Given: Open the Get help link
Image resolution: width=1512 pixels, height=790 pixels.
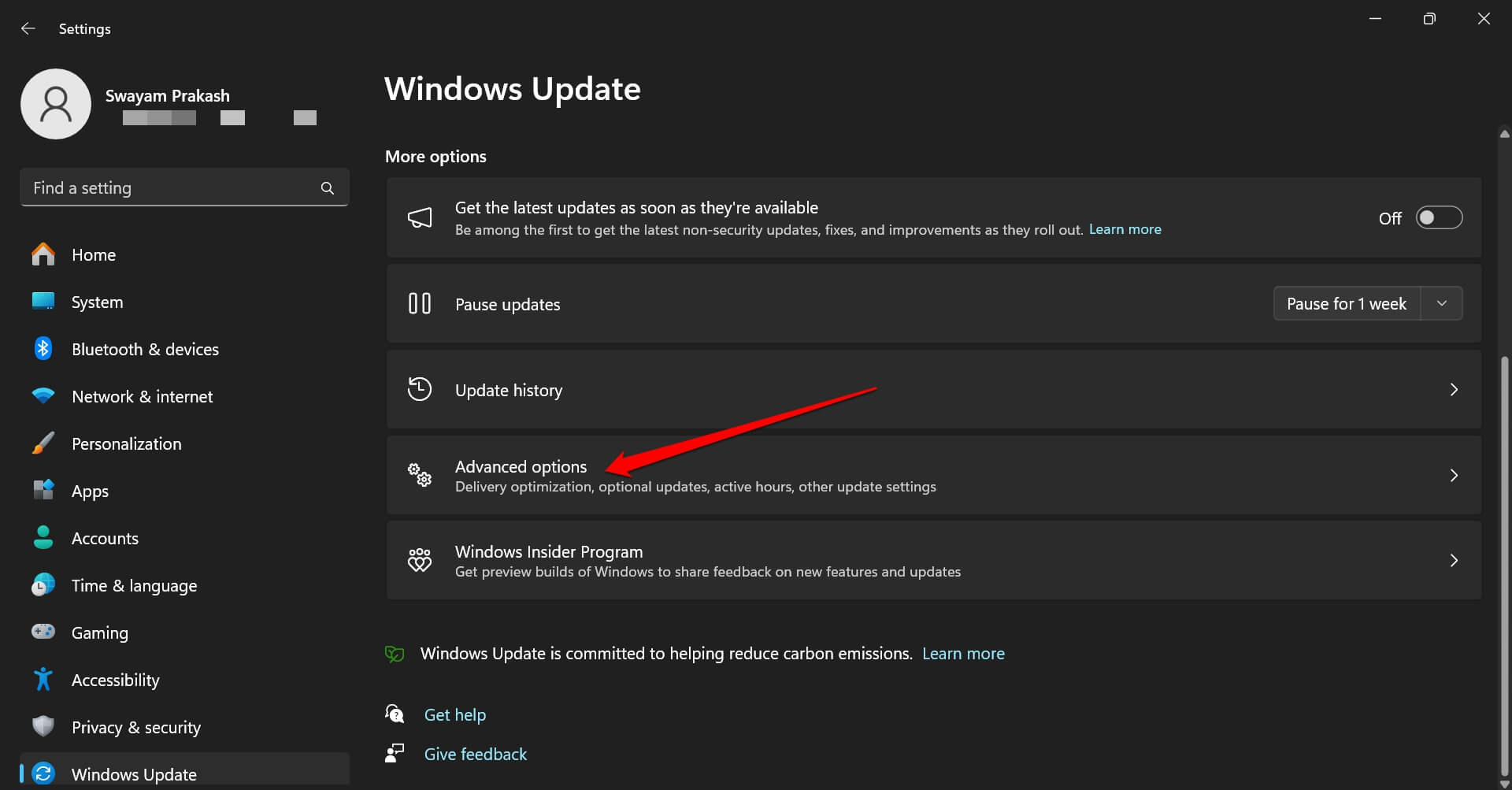Looking at the screenshot, I should (454, 715).
